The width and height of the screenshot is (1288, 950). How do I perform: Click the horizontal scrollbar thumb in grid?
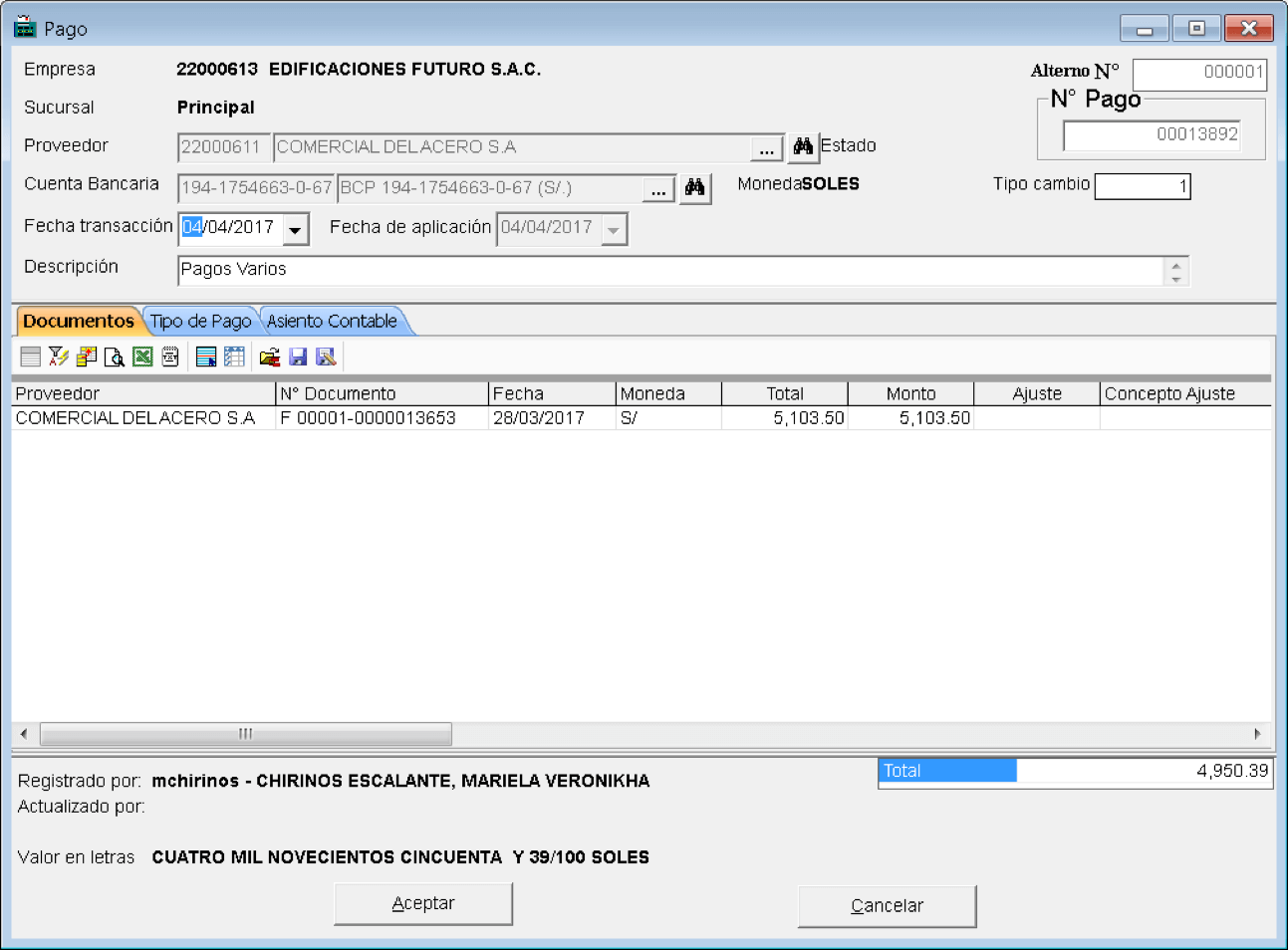(245, 734)
